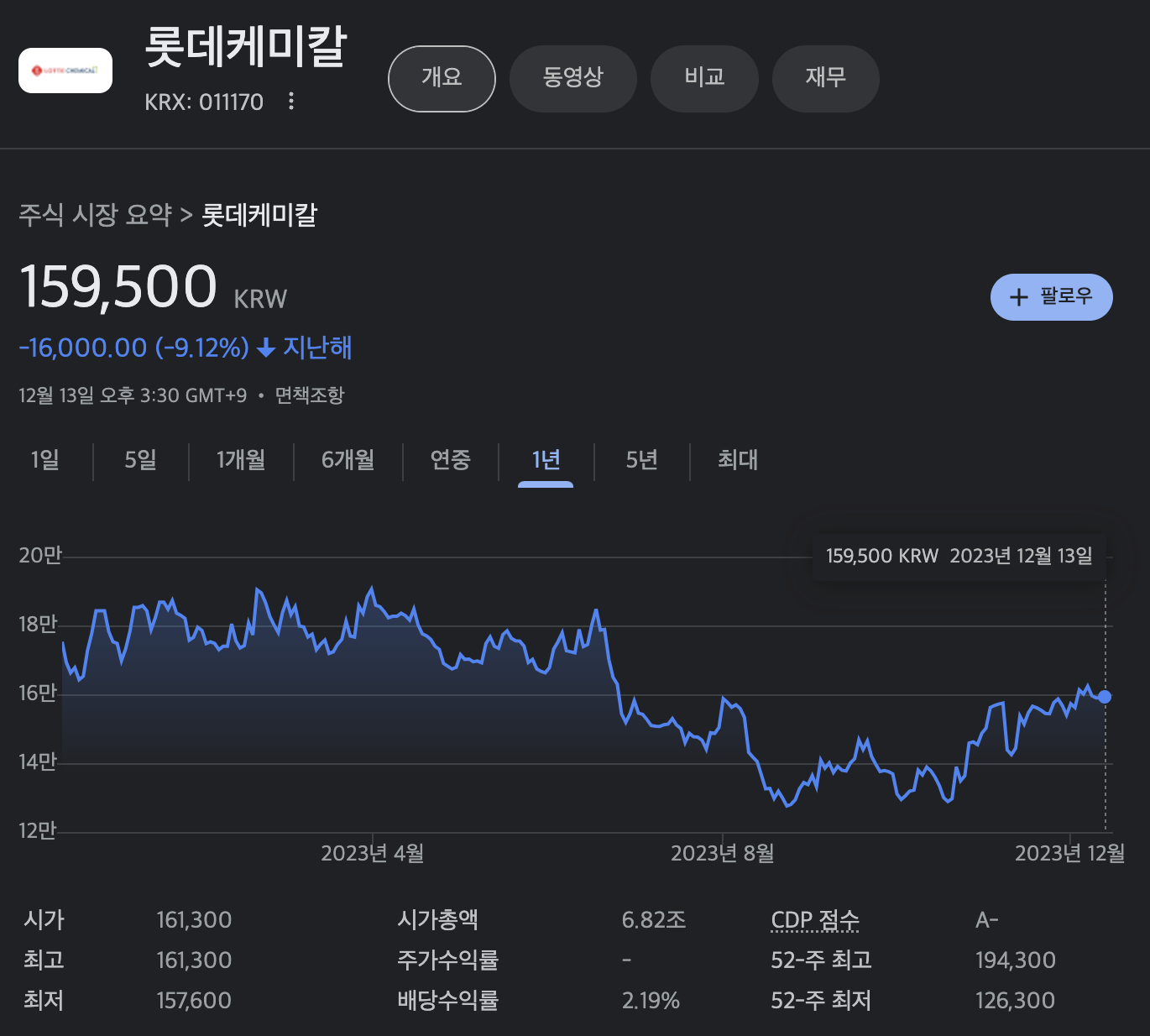Click the 롯데케미칼 company title

pyautogui.click(x=246, y=47)
